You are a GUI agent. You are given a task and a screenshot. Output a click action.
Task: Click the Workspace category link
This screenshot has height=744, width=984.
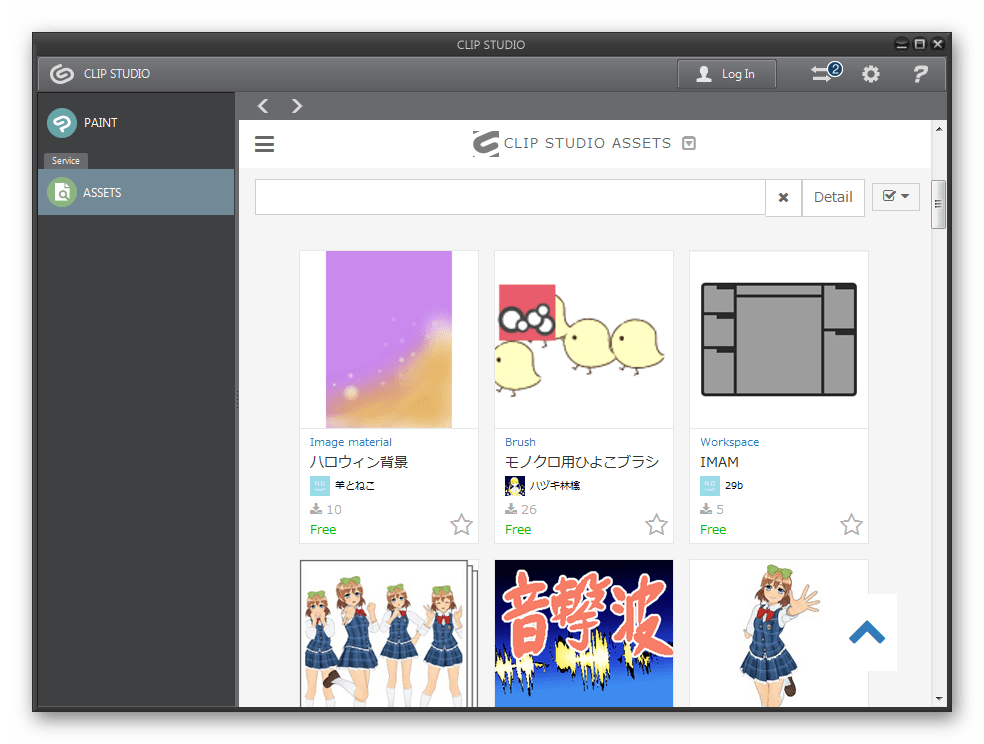click(729, 442)
